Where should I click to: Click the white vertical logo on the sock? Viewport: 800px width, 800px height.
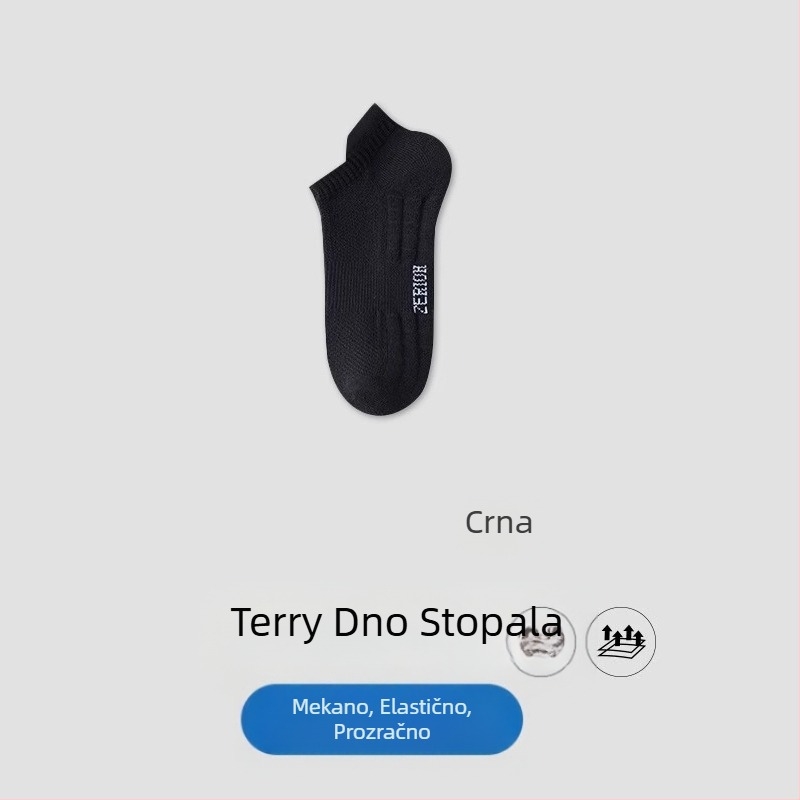click(x=420, y=289)
